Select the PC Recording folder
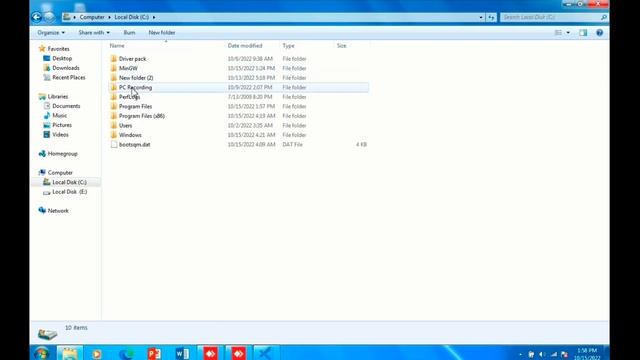Image resolution: width=640 pixels, height=360 pixels. click(x=135, y=87)
